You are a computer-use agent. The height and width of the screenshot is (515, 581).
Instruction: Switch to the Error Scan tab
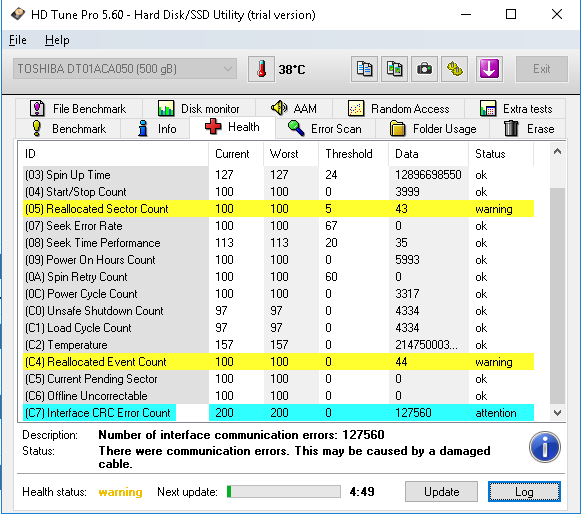pos(325,129)
